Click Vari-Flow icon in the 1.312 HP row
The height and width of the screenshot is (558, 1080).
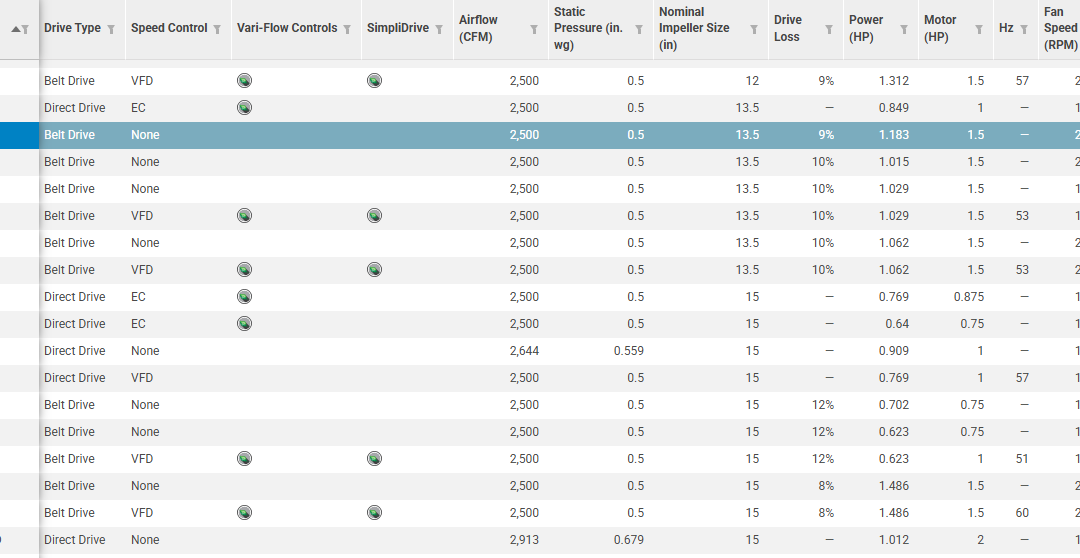click(245, 81)
